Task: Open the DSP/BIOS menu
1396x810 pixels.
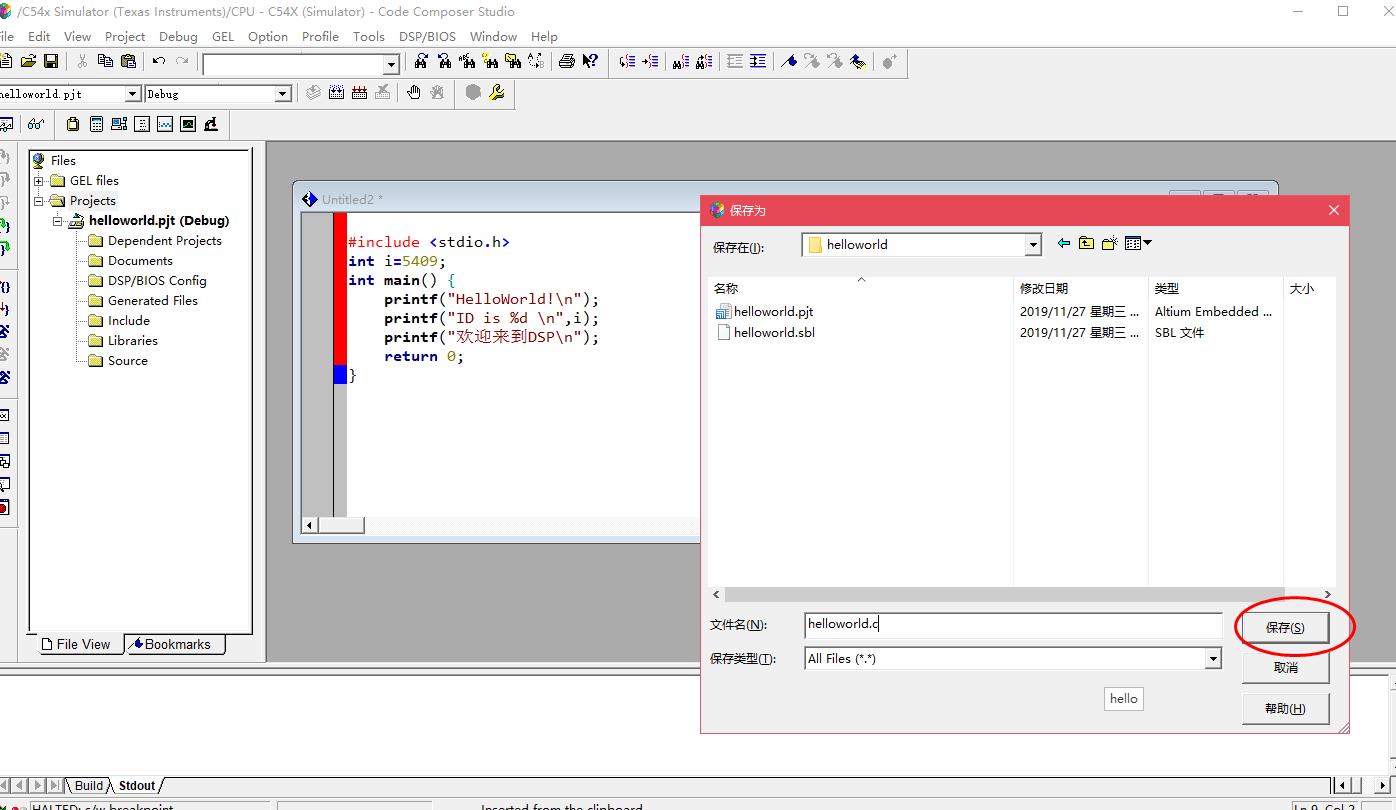Action: point(427,36)
